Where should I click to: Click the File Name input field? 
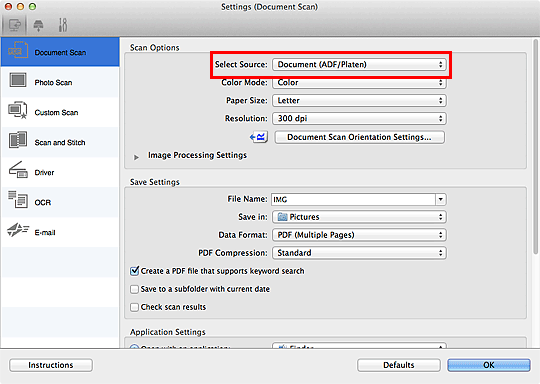[x=353, y=199]
